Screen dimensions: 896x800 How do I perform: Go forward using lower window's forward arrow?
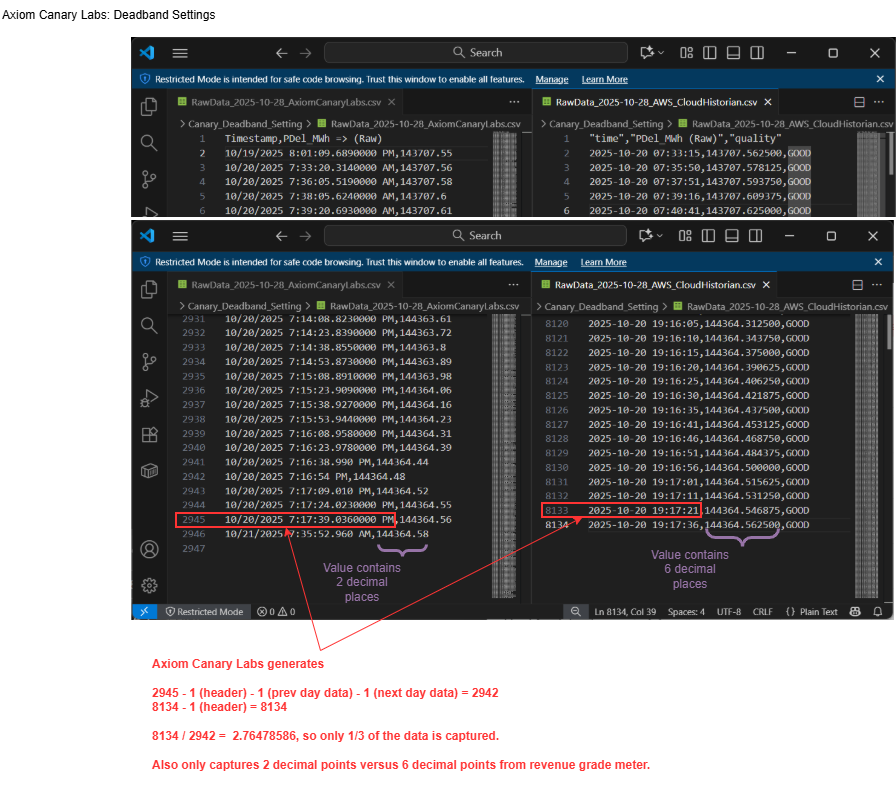(305, 236)
